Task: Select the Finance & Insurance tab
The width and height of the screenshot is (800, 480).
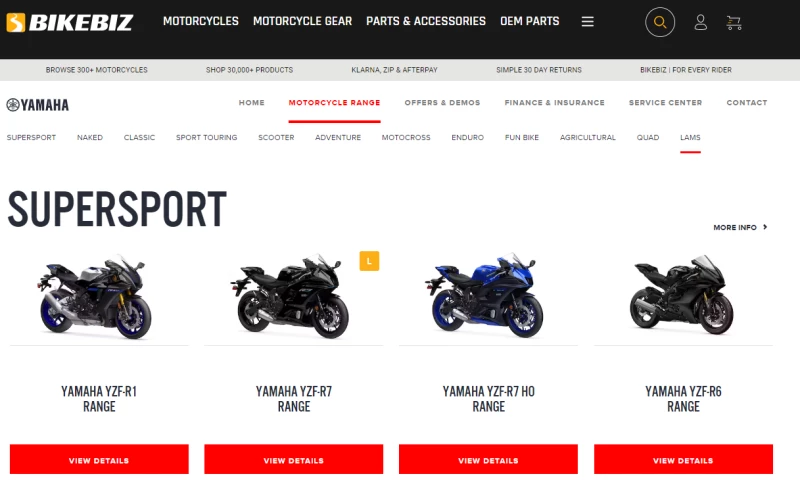Action: (x=555, y=103)
